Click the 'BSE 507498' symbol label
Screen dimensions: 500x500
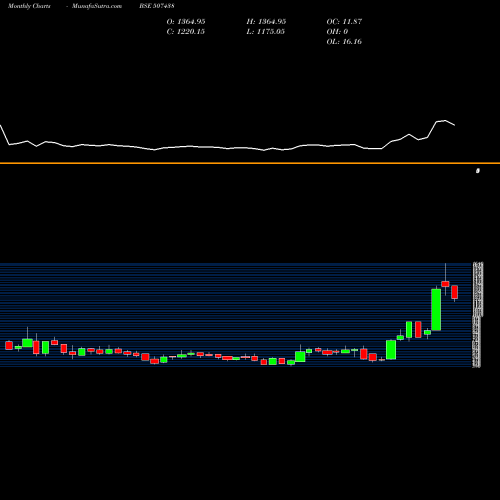pos(157,6)
